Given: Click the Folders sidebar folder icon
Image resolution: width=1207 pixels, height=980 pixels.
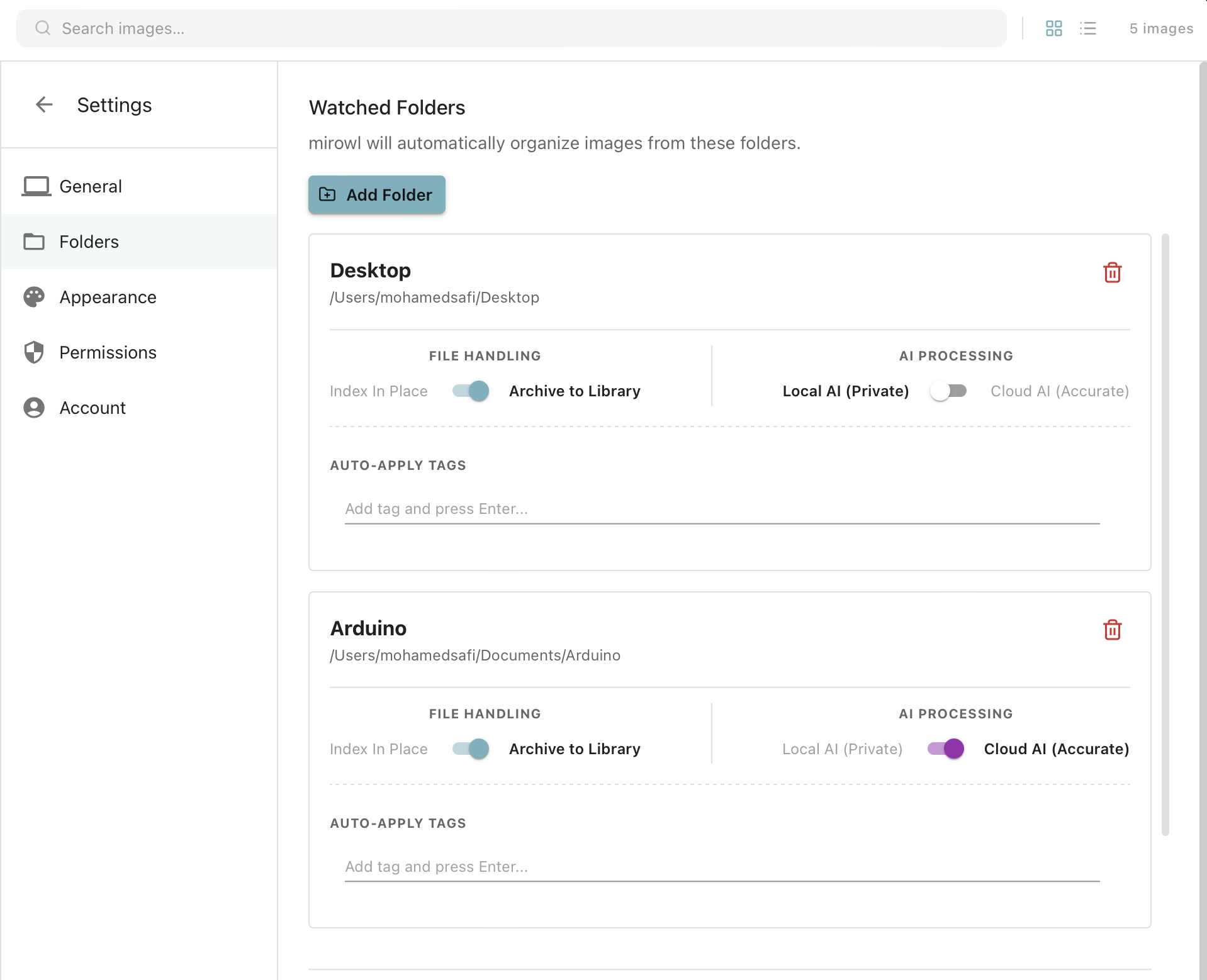Looking at the screenshot, I should (34, 242).
